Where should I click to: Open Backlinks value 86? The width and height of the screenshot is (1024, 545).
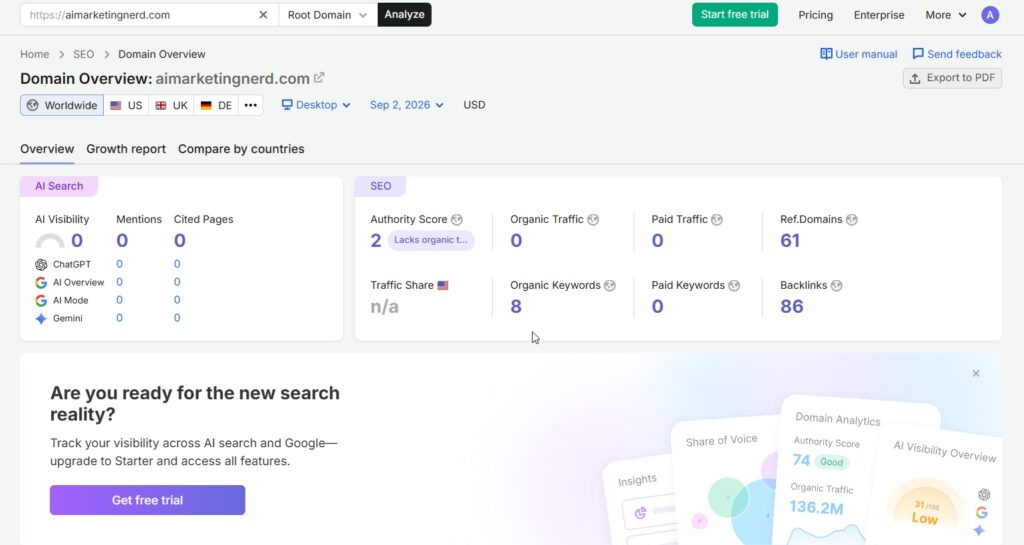click(792, 307)
